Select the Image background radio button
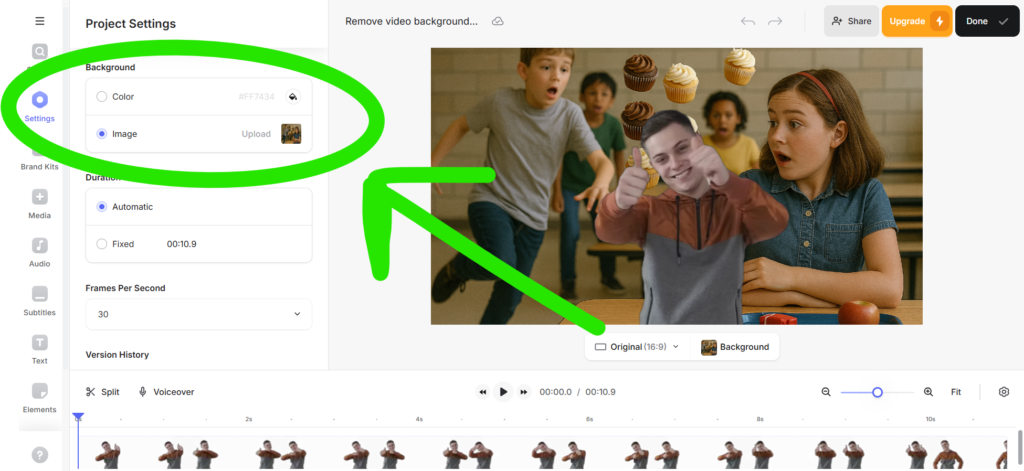1024x471 pixels. click(102, 134)
